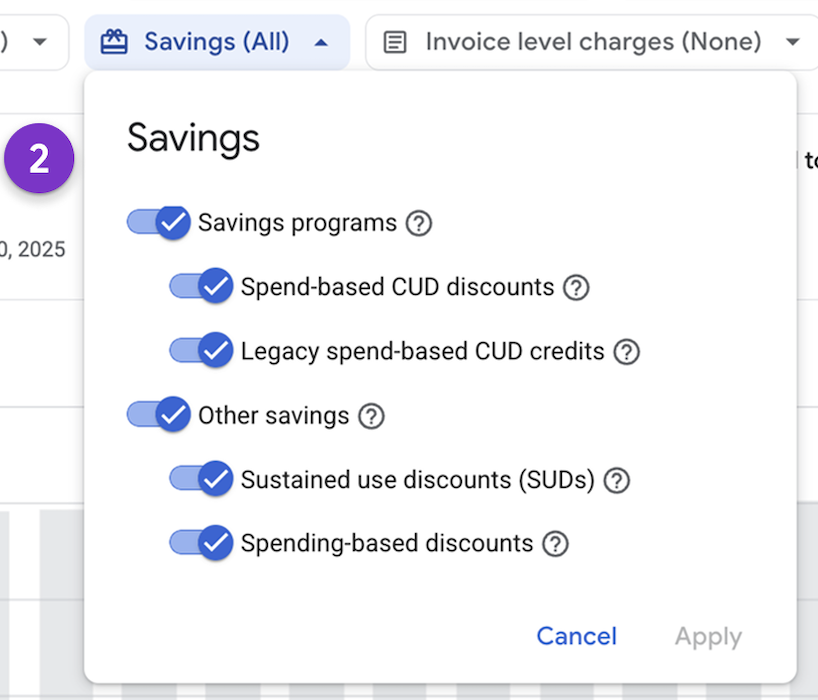The width and height of the screenshot is (818, 700).
Task: Open help for Spend-based CUD discounts
Action: click(x=576, y=287)
